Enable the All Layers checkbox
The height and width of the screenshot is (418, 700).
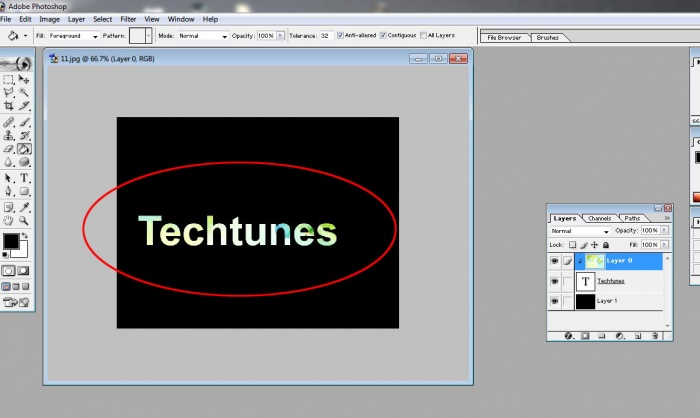pos(423,35)
